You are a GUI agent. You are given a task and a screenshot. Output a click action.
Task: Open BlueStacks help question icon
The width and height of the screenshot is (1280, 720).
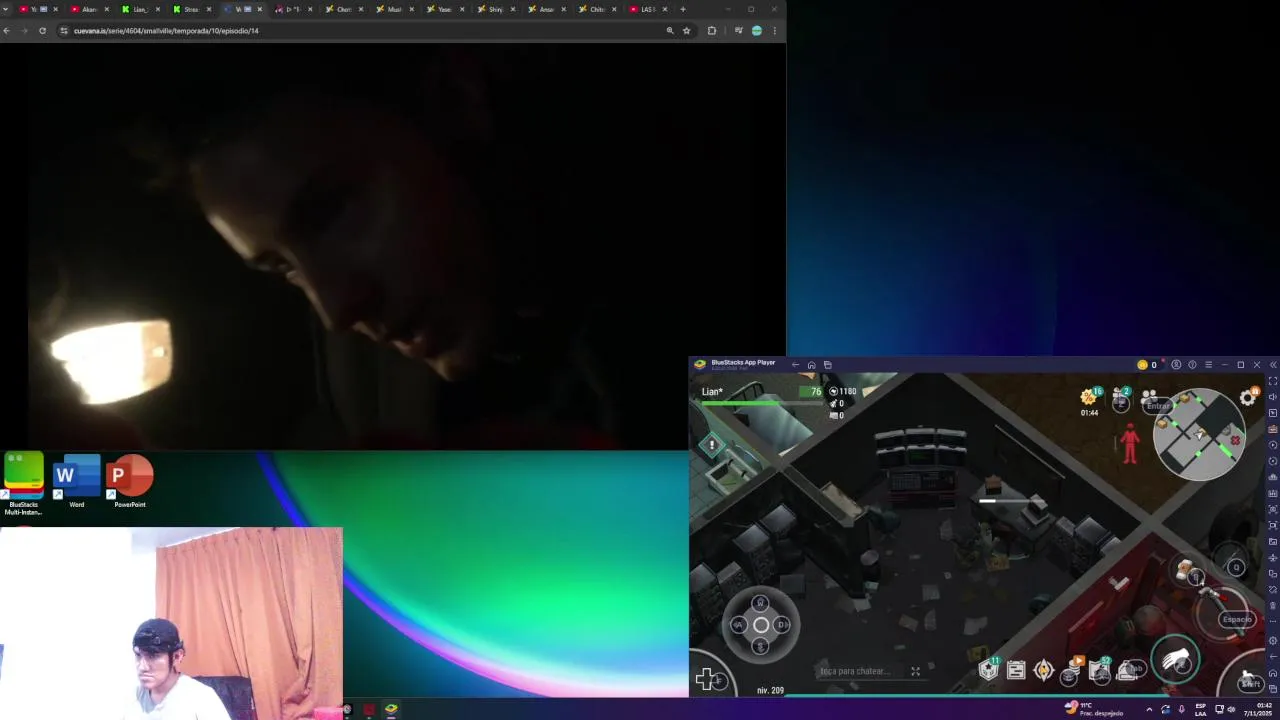pyautogui.click(x=1192, y=365)
